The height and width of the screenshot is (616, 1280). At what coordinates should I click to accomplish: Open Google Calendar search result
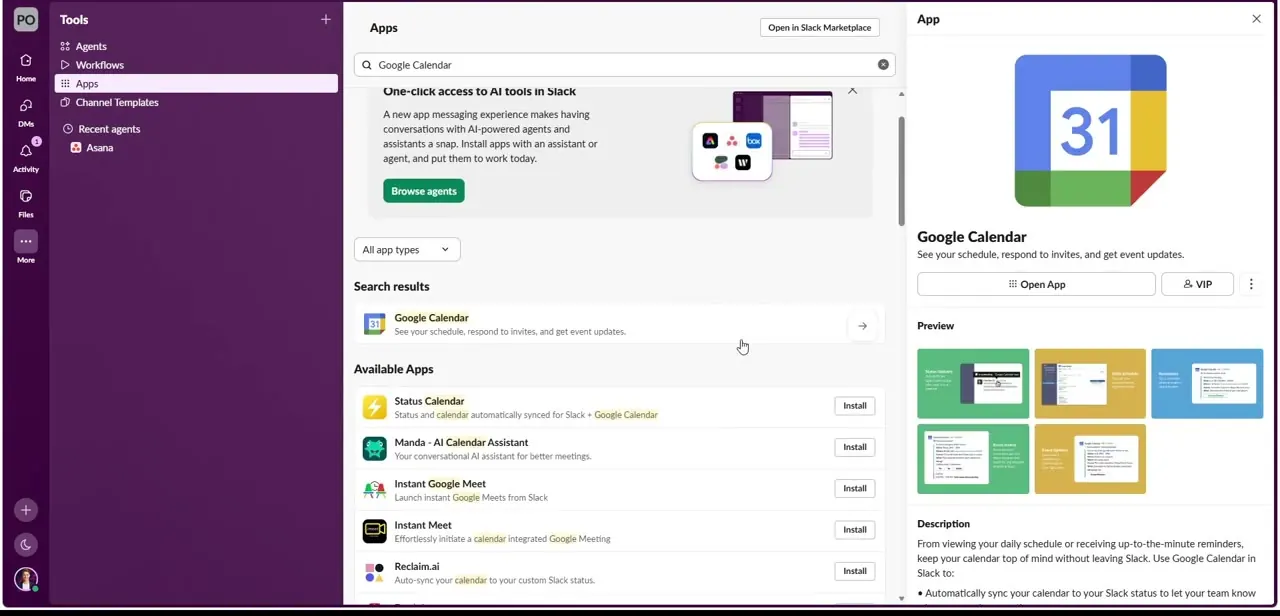(x=619, y=325)
